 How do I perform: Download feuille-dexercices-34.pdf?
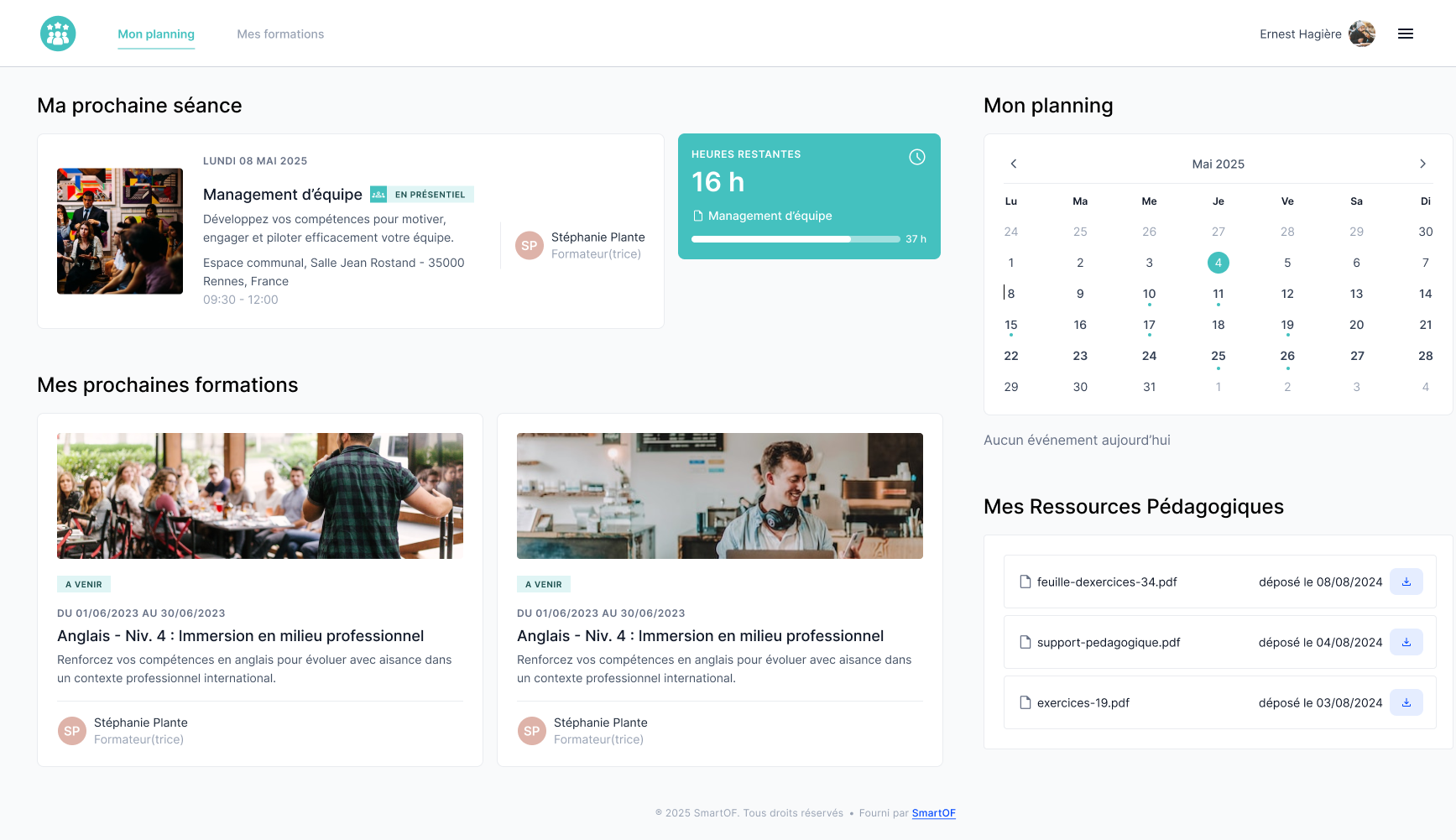click(1406, 582)
